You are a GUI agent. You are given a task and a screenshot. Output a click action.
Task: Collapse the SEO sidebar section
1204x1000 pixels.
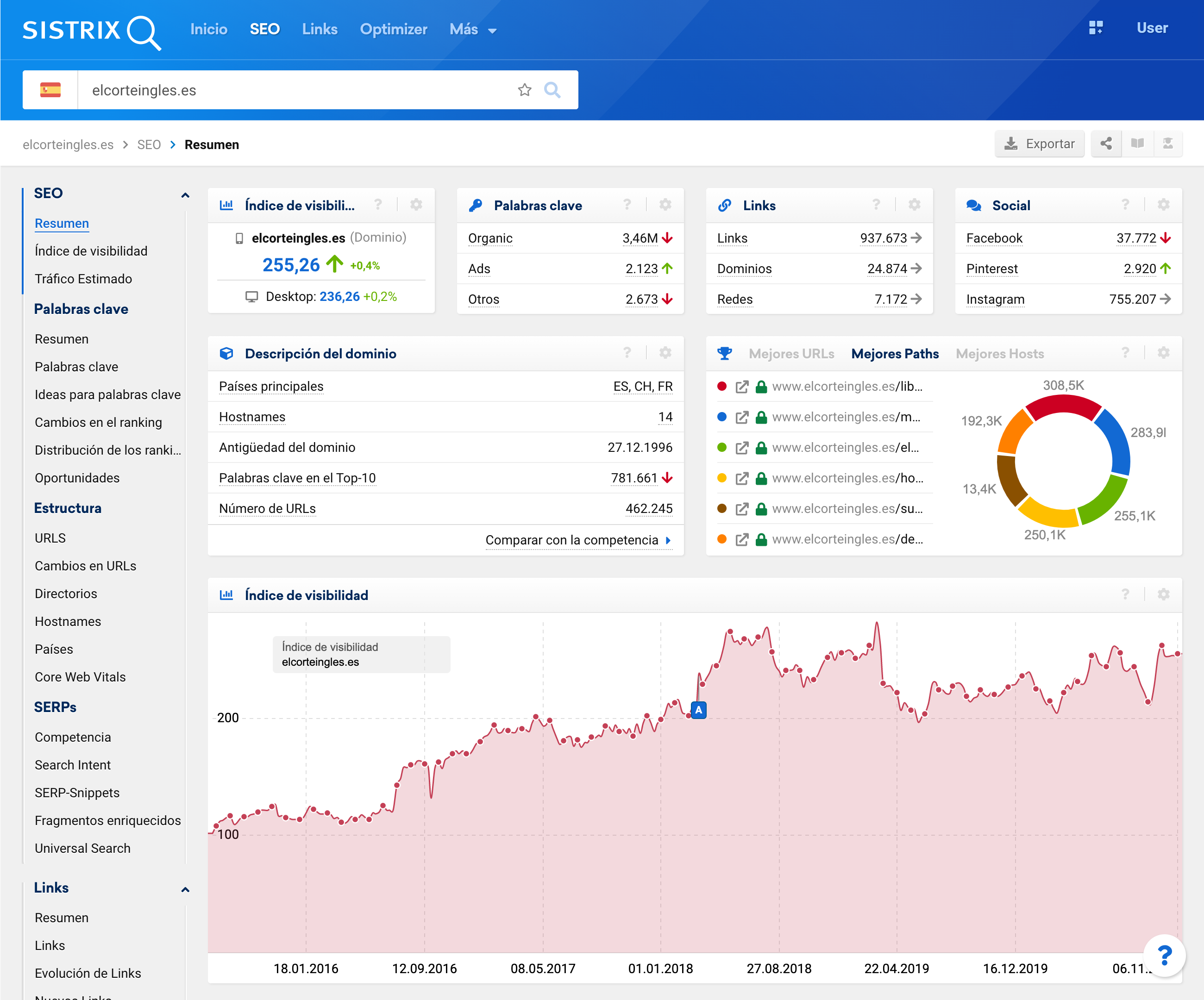(x=185, y=195)
